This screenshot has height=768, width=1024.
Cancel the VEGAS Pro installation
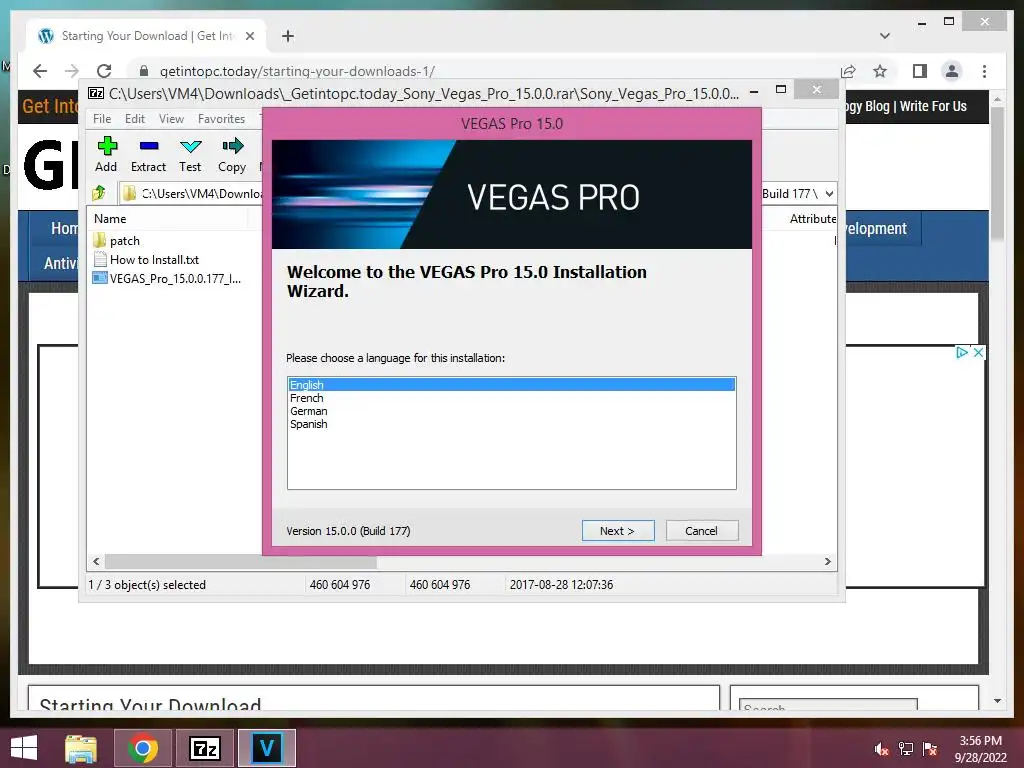click(702, 530)
